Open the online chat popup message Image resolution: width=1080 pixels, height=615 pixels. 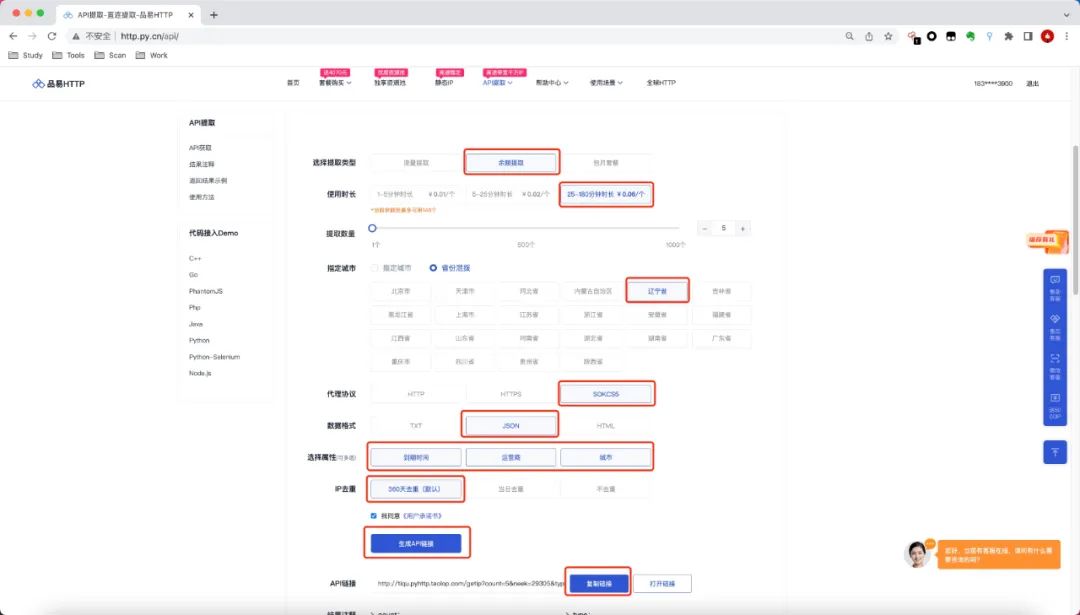click(999, 554)
